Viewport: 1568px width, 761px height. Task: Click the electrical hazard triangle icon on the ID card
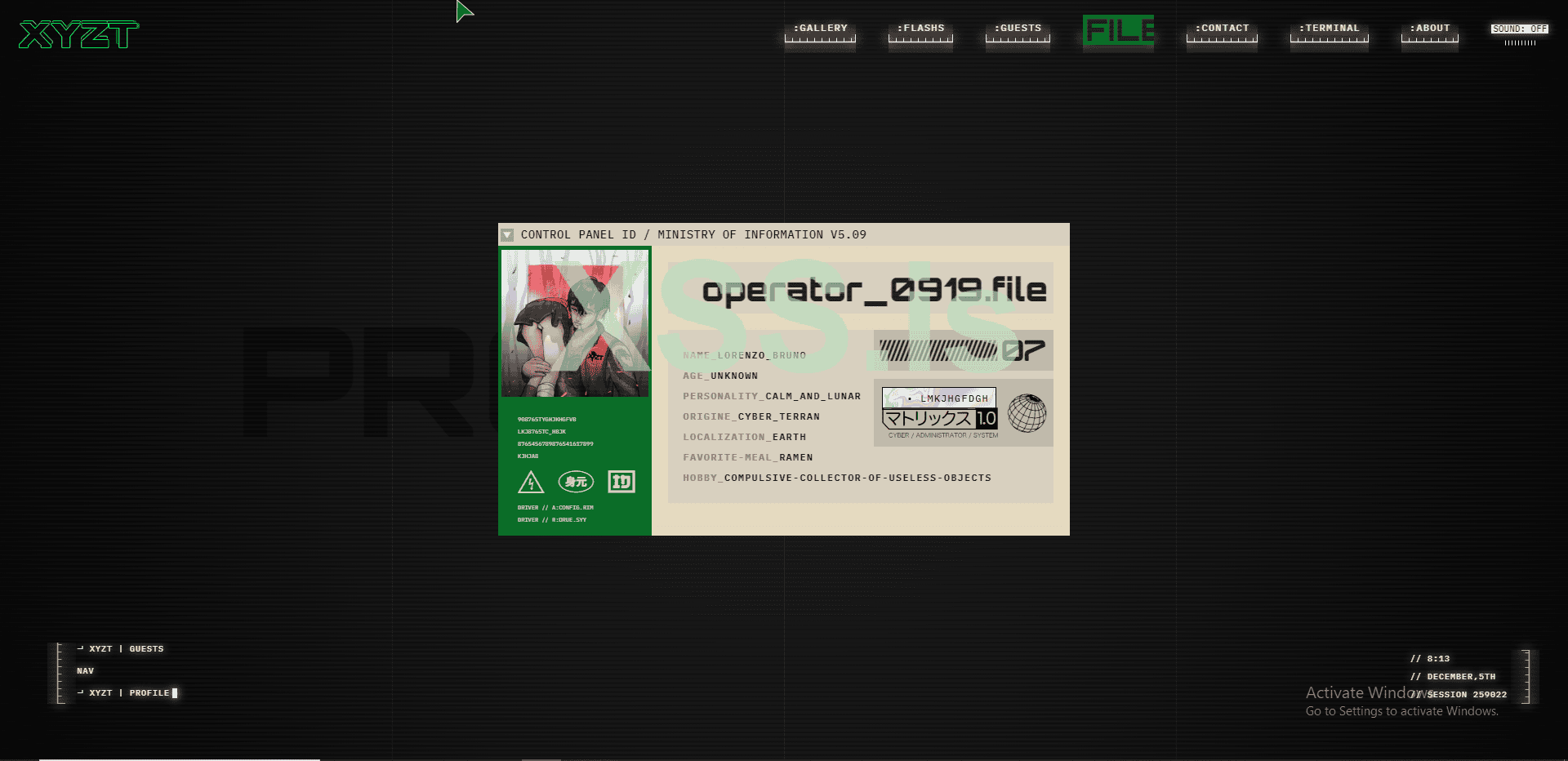[x=532, y=482]
